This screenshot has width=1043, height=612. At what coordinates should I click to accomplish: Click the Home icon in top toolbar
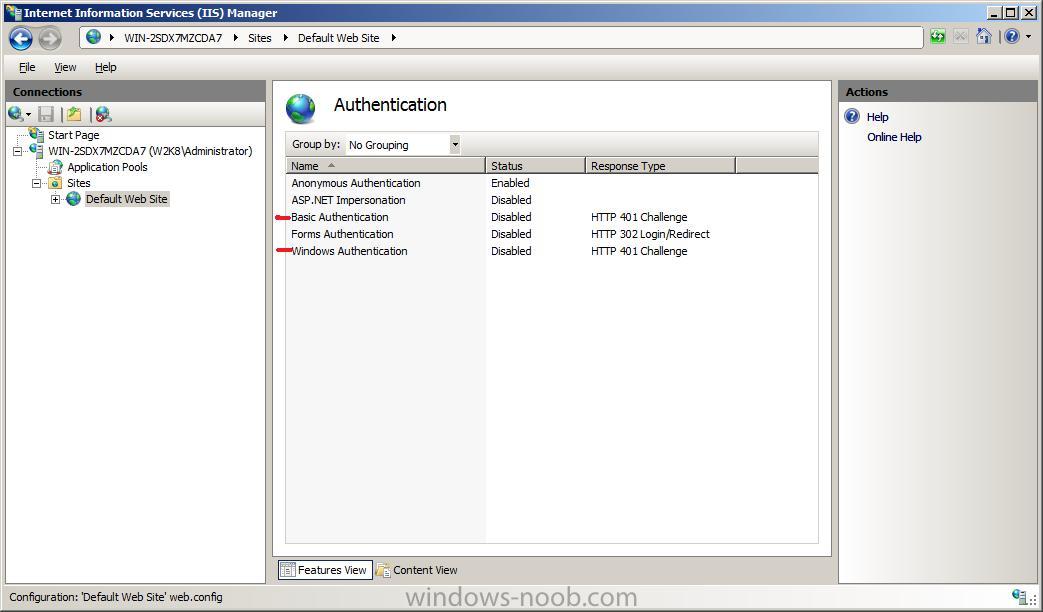tap(984, 37)
